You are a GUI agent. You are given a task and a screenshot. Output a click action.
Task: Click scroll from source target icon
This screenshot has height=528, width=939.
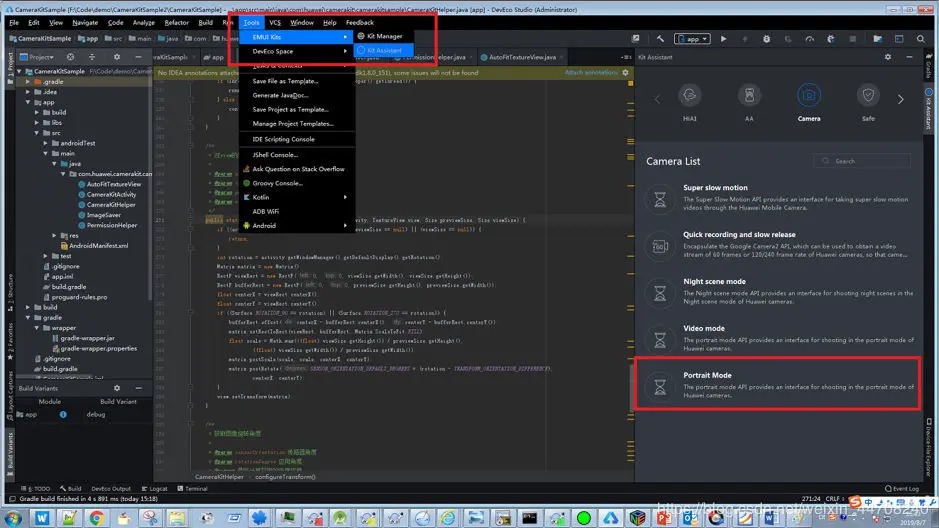(71, 57)
